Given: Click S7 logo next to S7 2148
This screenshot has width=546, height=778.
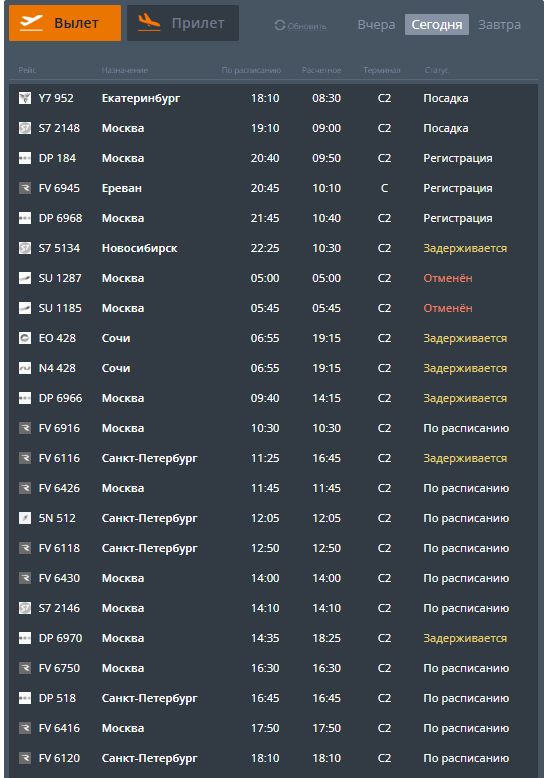Looking at the screenshot, I should point(25,128).
